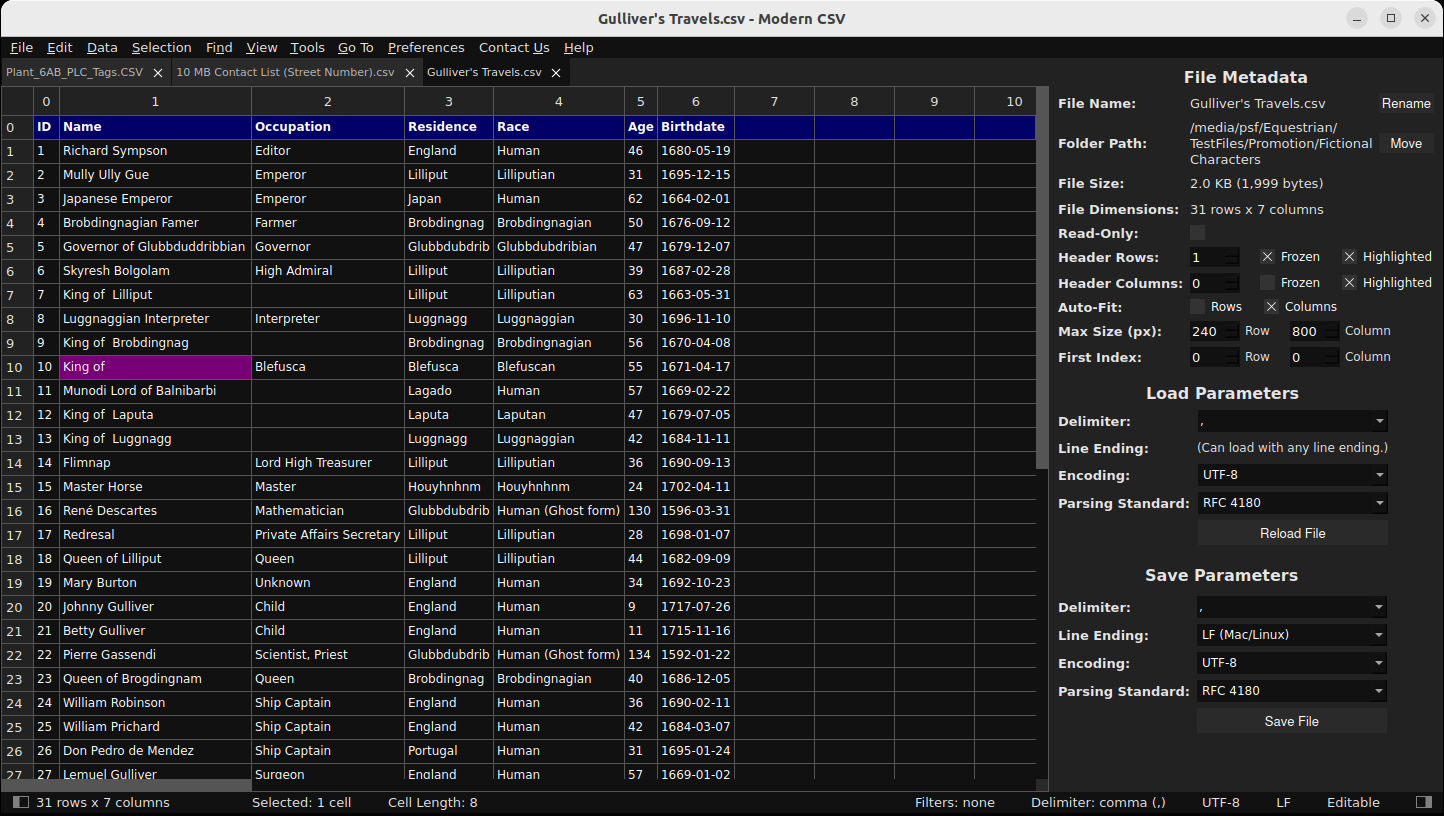The height and width of the screenshot is (816, 1444).
Task: Click 'Filters: none' in status bar
Action: (955, 802)
